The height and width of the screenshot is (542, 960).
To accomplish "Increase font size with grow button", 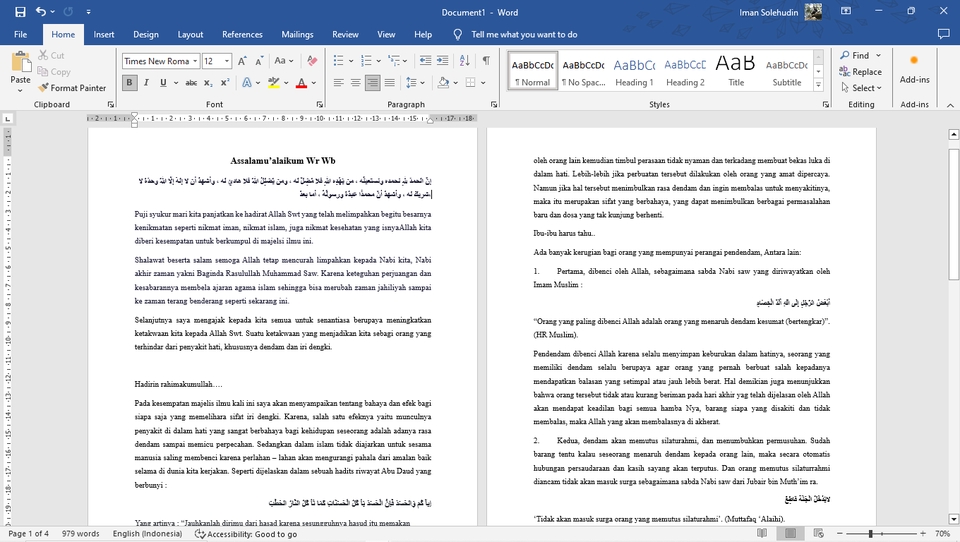I will (242, 61).
